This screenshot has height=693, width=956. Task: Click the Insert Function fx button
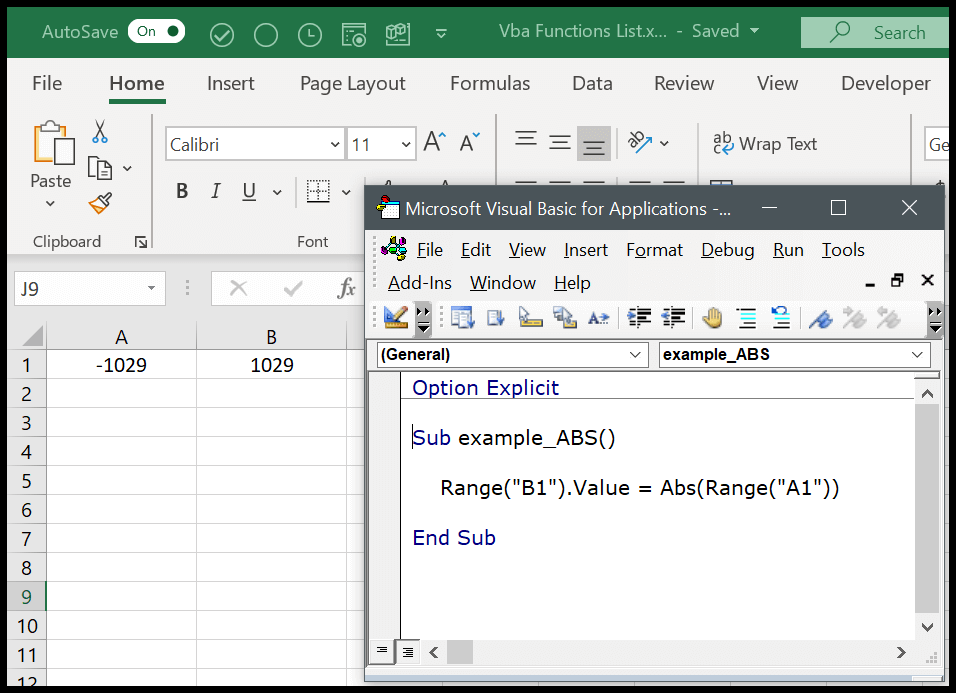coord(345,288)
